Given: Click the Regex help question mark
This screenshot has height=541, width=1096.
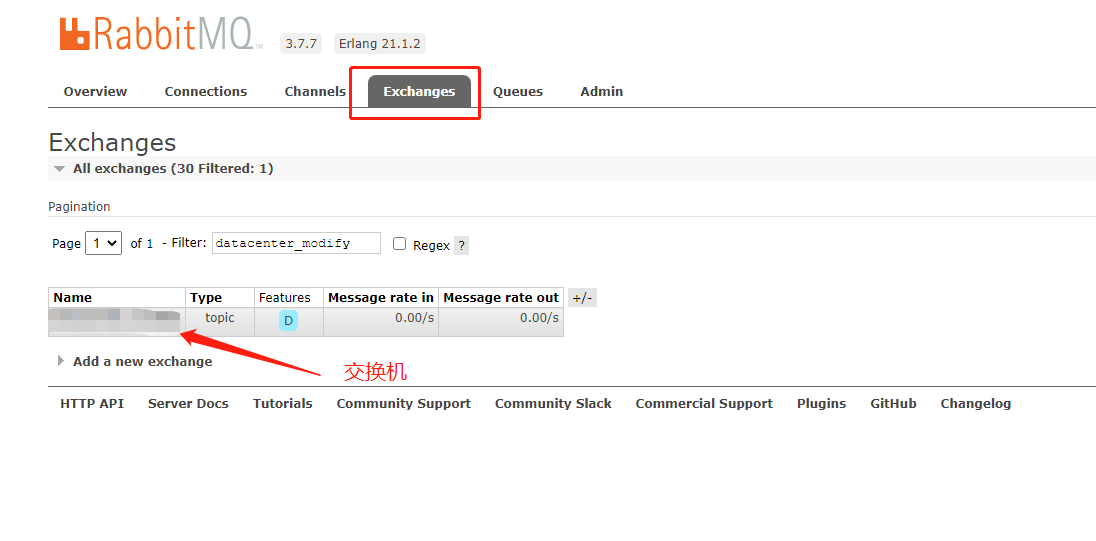Looking at the screenshot, I should click(x=461, y=246).
